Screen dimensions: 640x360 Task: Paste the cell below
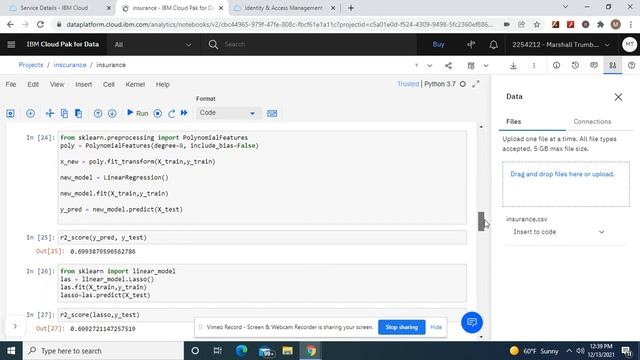(x=78, y=113)
